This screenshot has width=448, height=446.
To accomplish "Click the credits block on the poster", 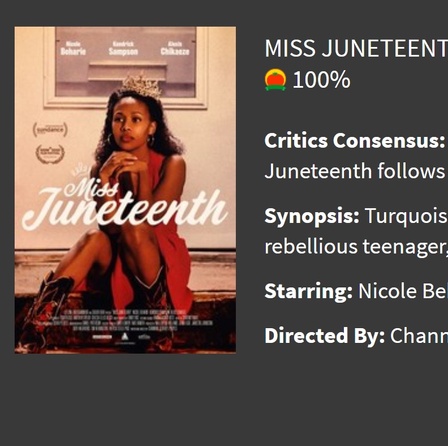I will (128, 320).
